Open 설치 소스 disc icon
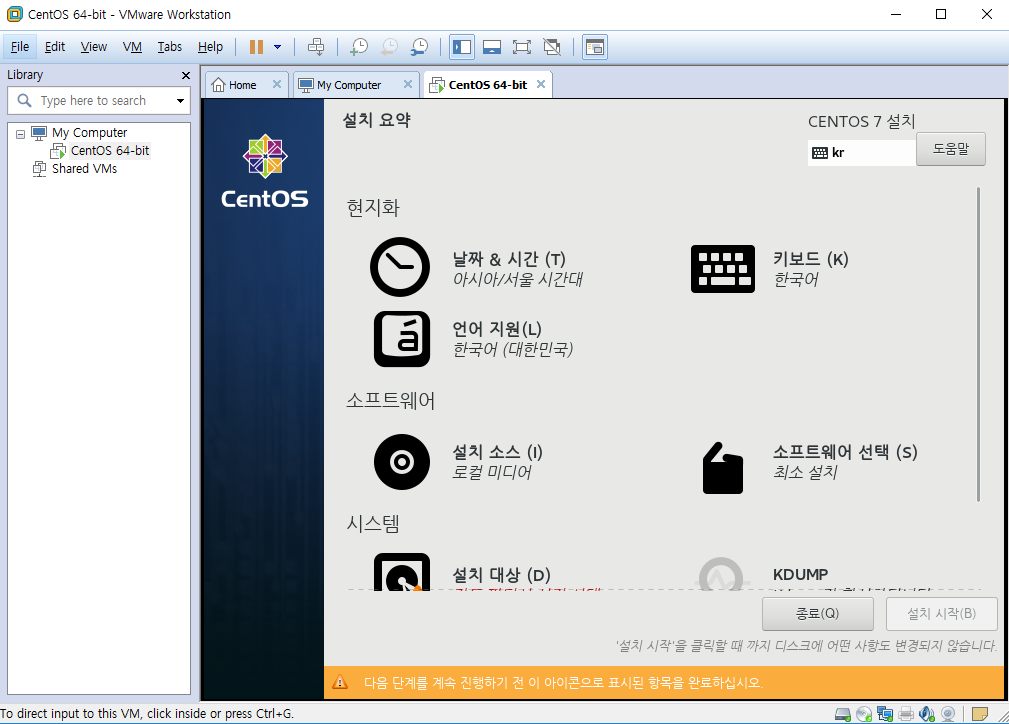 (x=402, y=462)
